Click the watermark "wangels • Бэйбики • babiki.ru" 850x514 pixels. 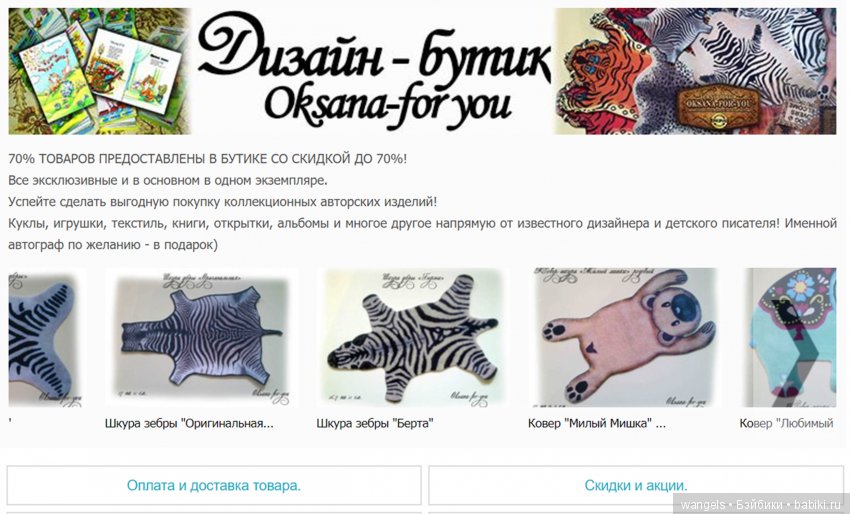(761, 505)
